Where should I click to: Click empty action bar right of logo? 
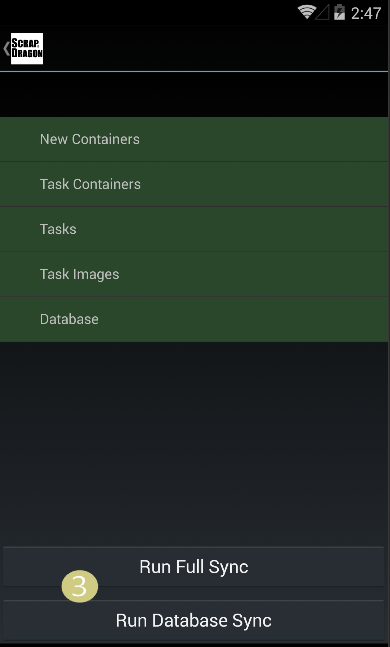click(x=215, y=49)
